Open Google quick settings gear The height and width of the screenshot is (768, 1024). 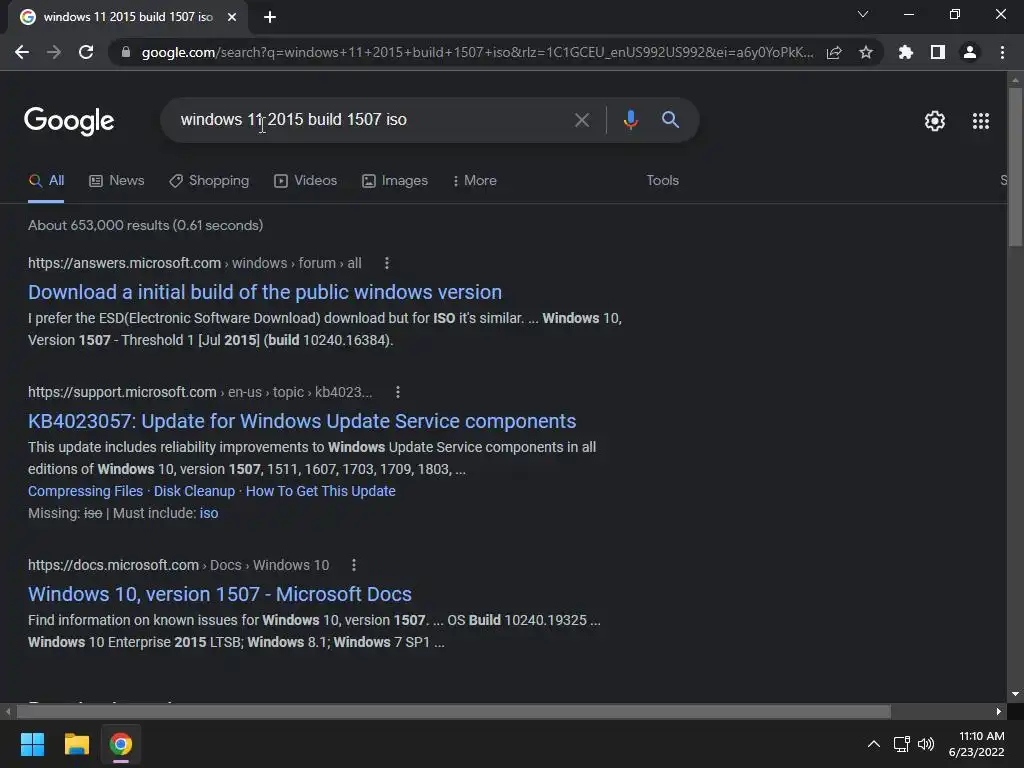pyautogui.click(x=935, y=121)
